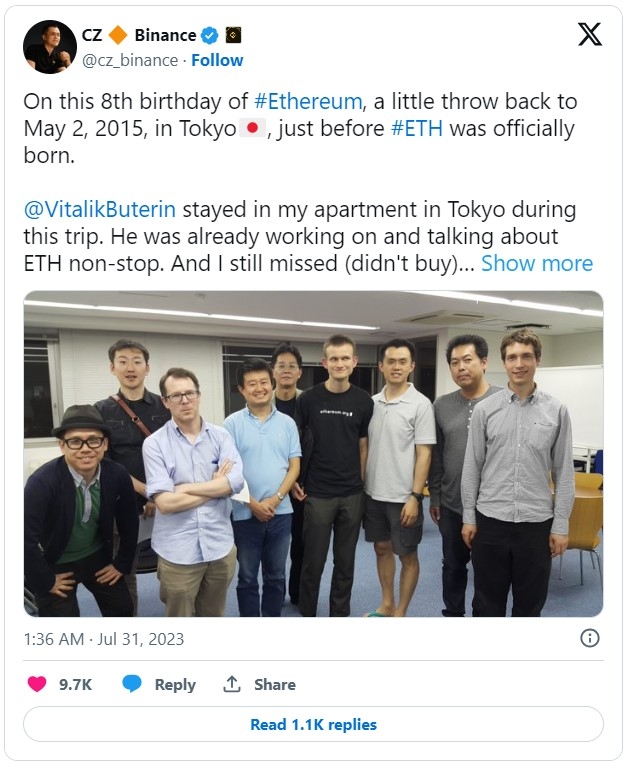Follow the @cz_binance account
This screenshot has width=623, height=762.
click(x=217, y=60)
